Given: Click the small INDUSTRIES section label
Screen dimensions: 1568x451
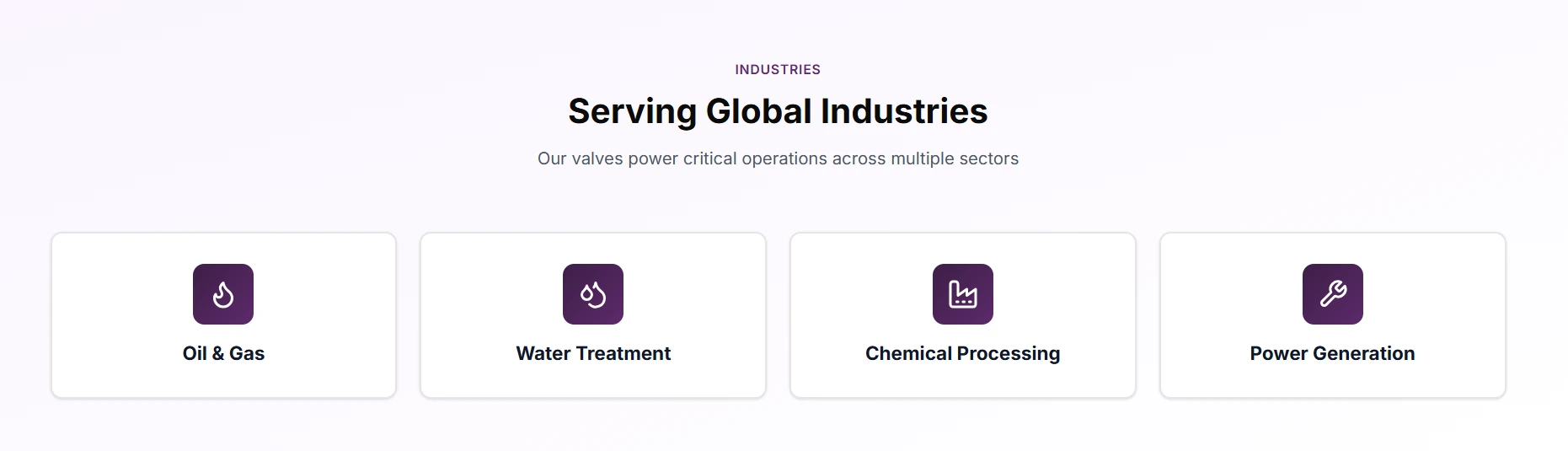Looking at the screenshot, I should point(778,70).
